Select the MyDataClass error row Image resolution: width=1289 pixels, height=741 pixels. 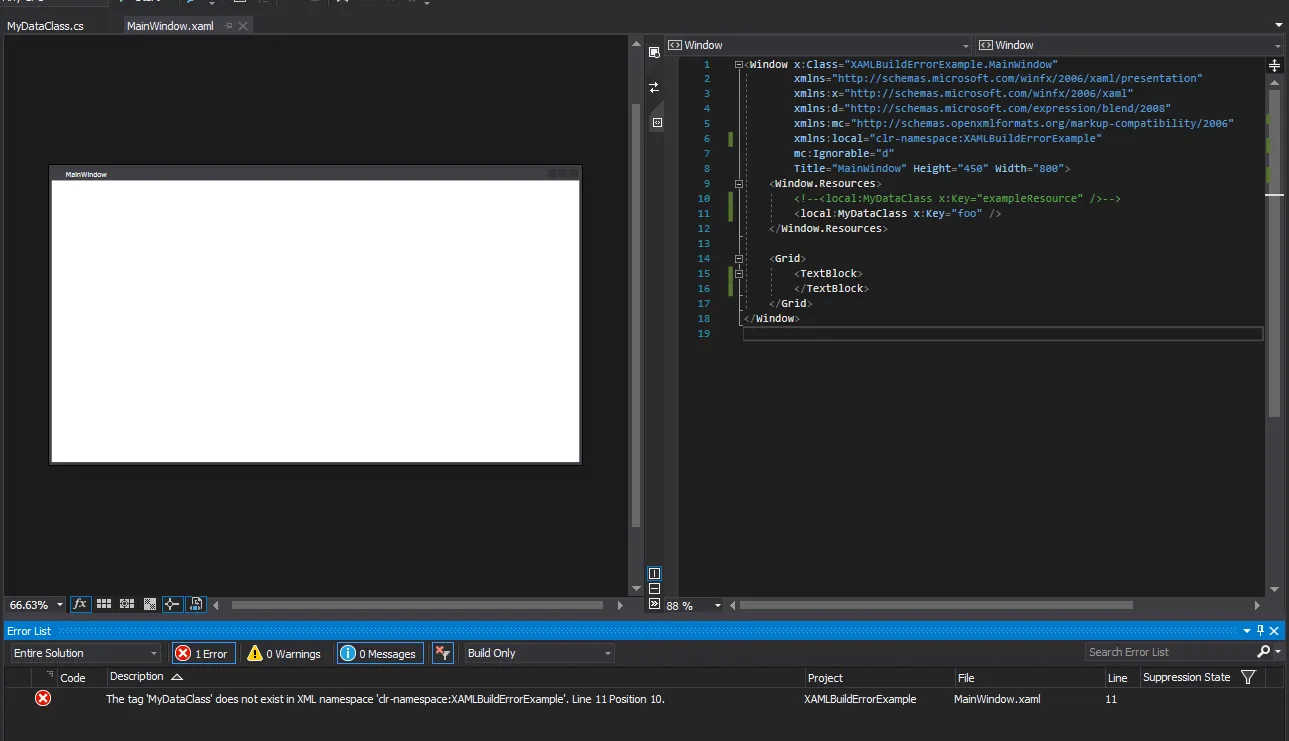pyautogui.click(x=385, y=699)
